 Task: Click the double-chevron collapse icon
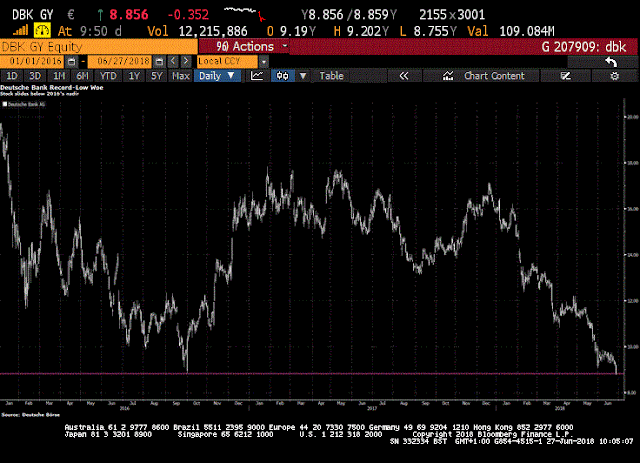(x=404, y=76)
